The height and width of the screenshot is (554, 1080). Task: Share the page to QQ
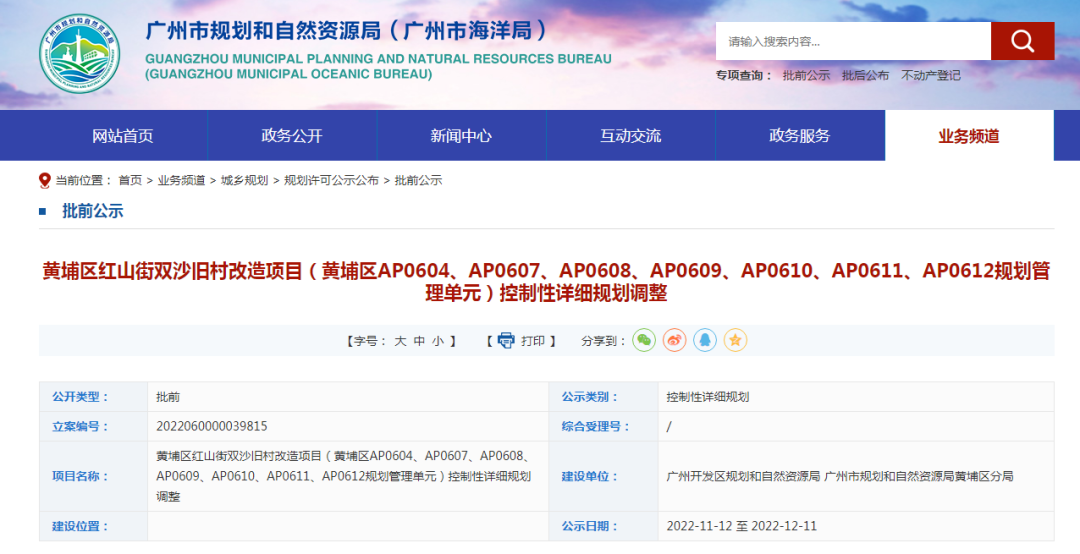tap(705, 340)
